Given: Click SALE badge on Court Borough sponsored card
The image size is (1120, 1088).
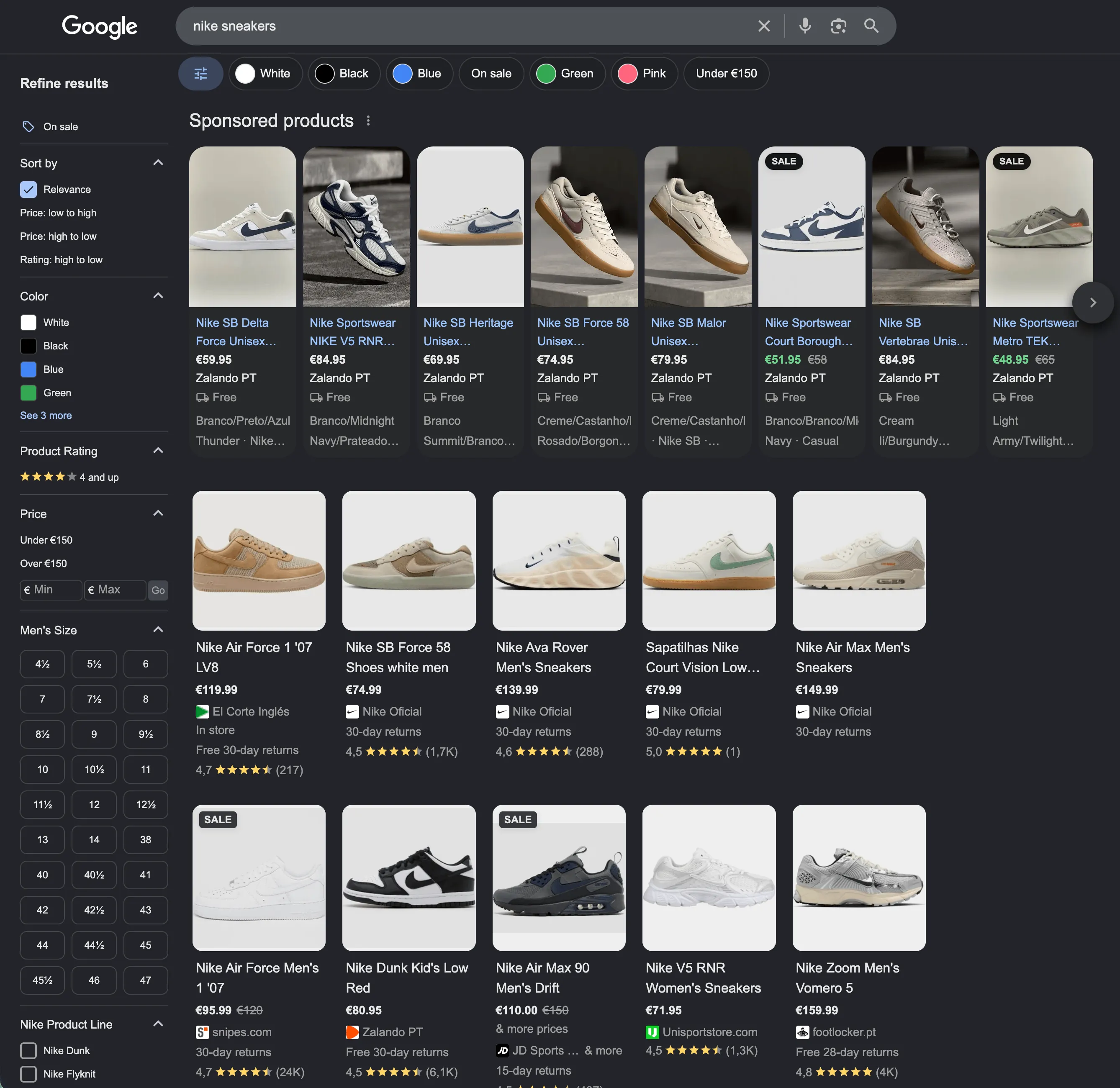Looking at the screenshot, I should [x=783, y=161].
